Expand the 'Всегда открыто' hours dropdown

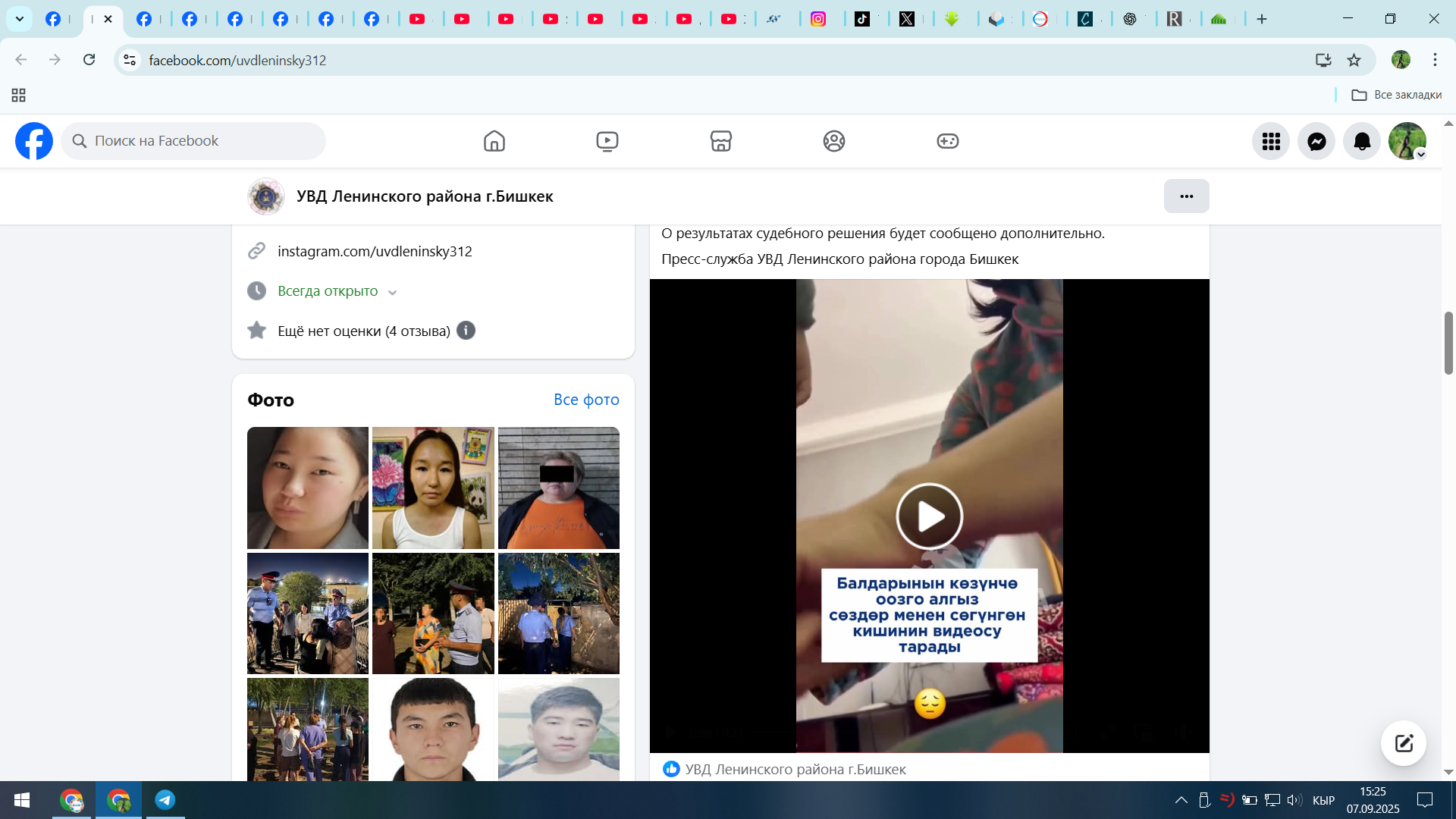[x=392, y=292]
